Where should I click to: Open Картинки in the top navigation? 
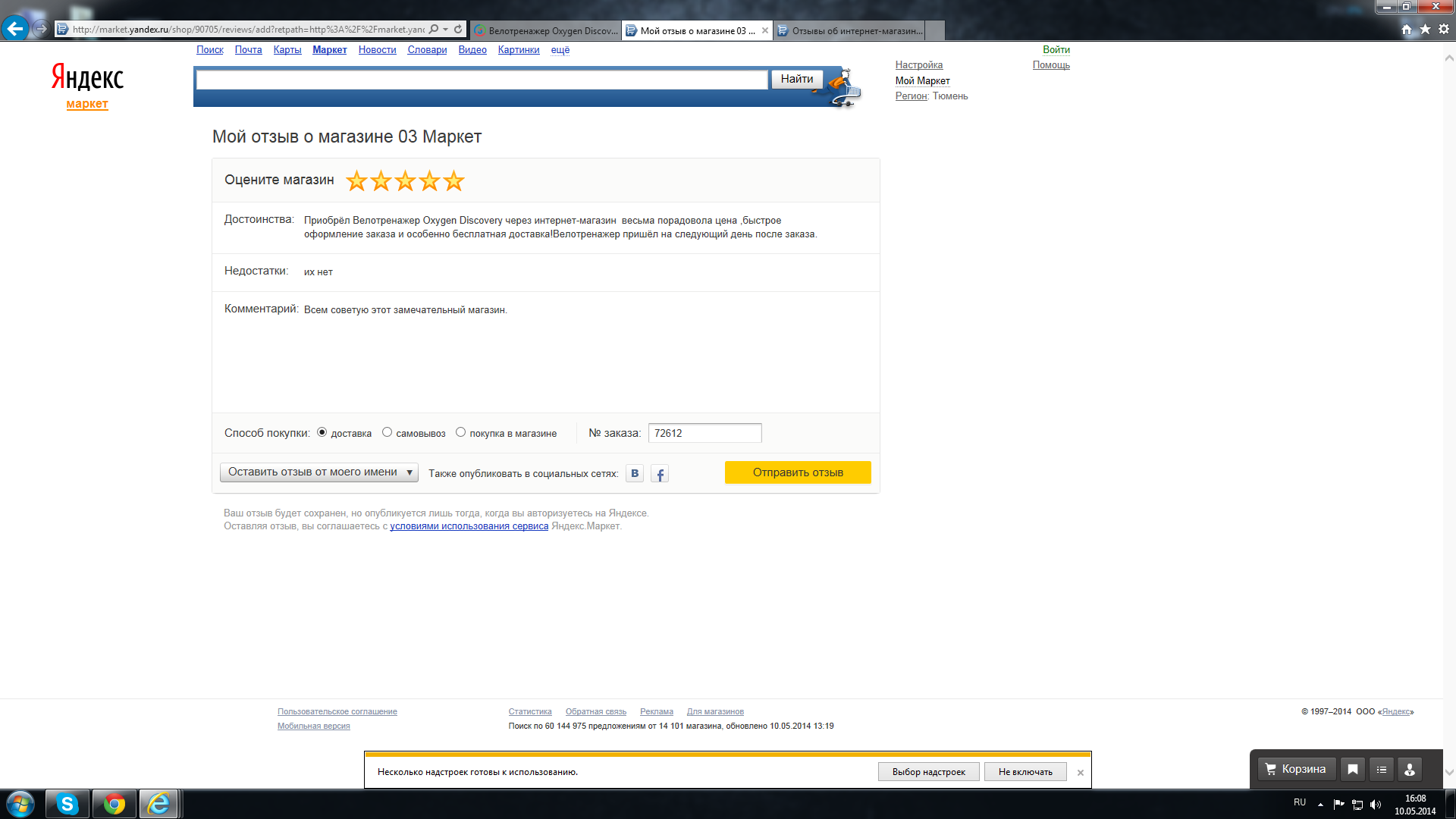[519, 50]
